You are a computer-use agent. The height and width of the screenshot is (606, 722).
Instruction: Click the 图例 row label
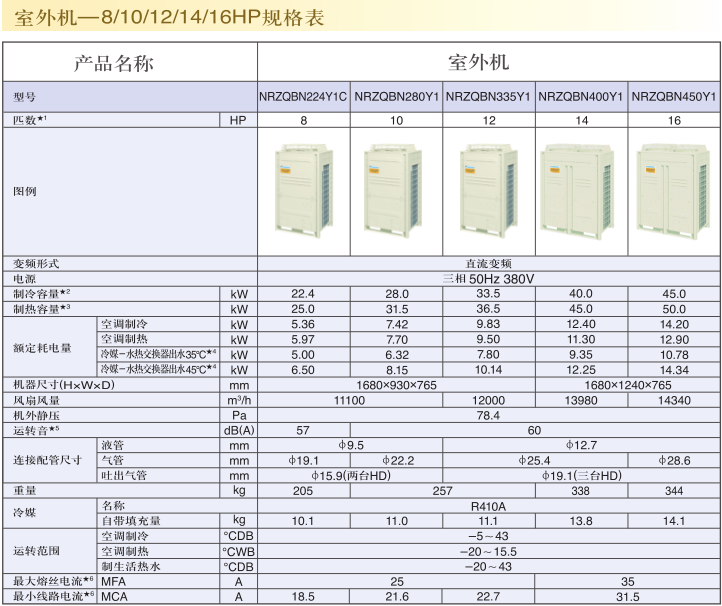(x=25, y=189)
